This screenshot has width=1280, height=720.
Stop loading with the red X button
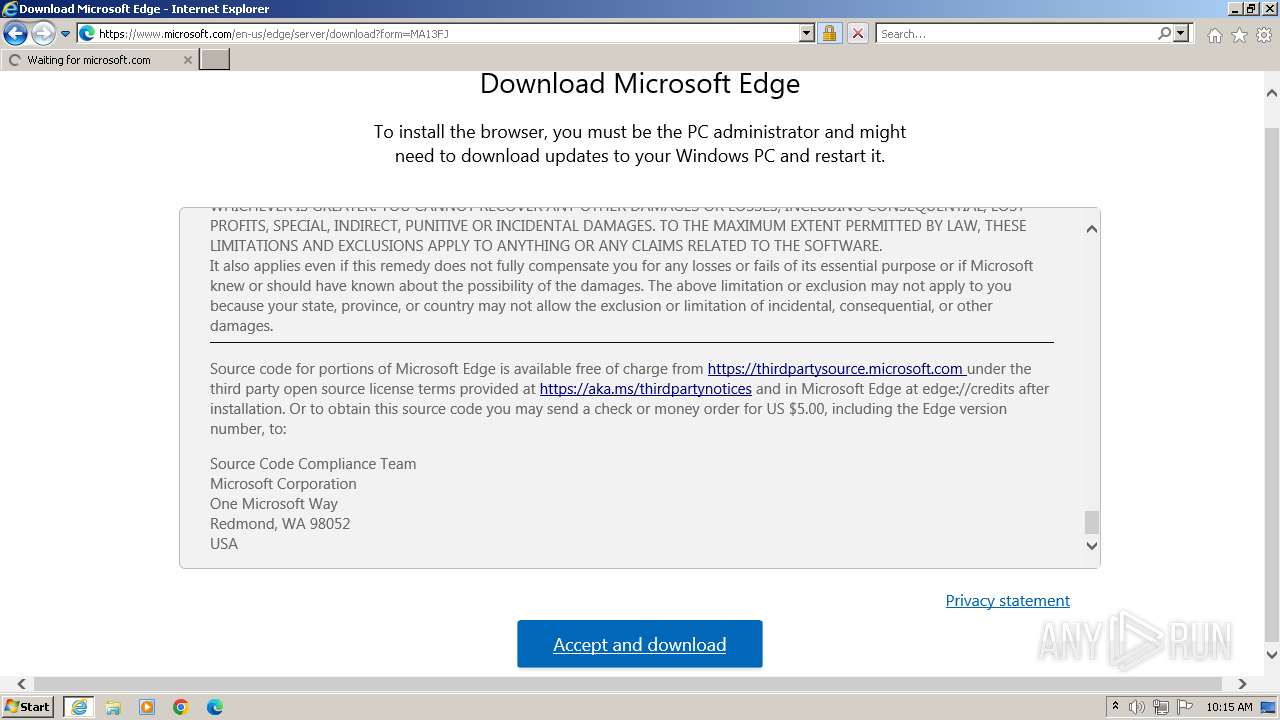(x=858, y=34)
